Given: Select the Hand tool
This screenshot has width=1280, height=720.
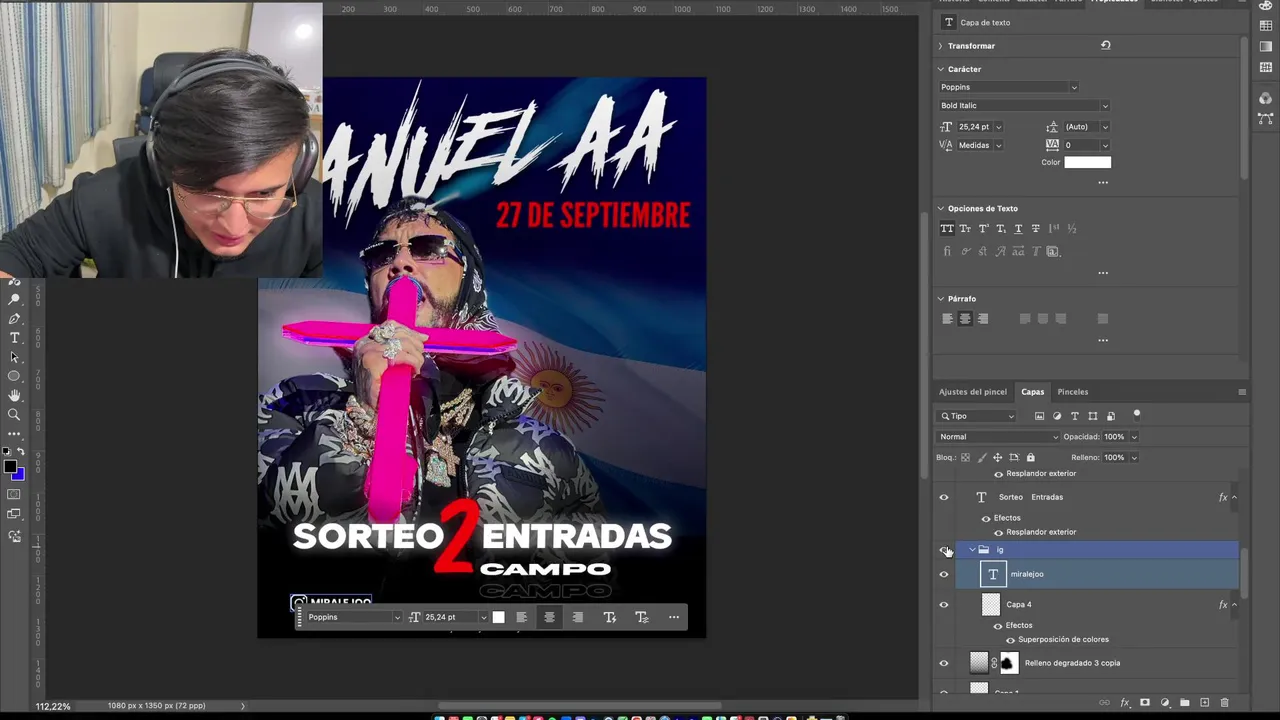Looking at the screenshot, I should (14, 396).
